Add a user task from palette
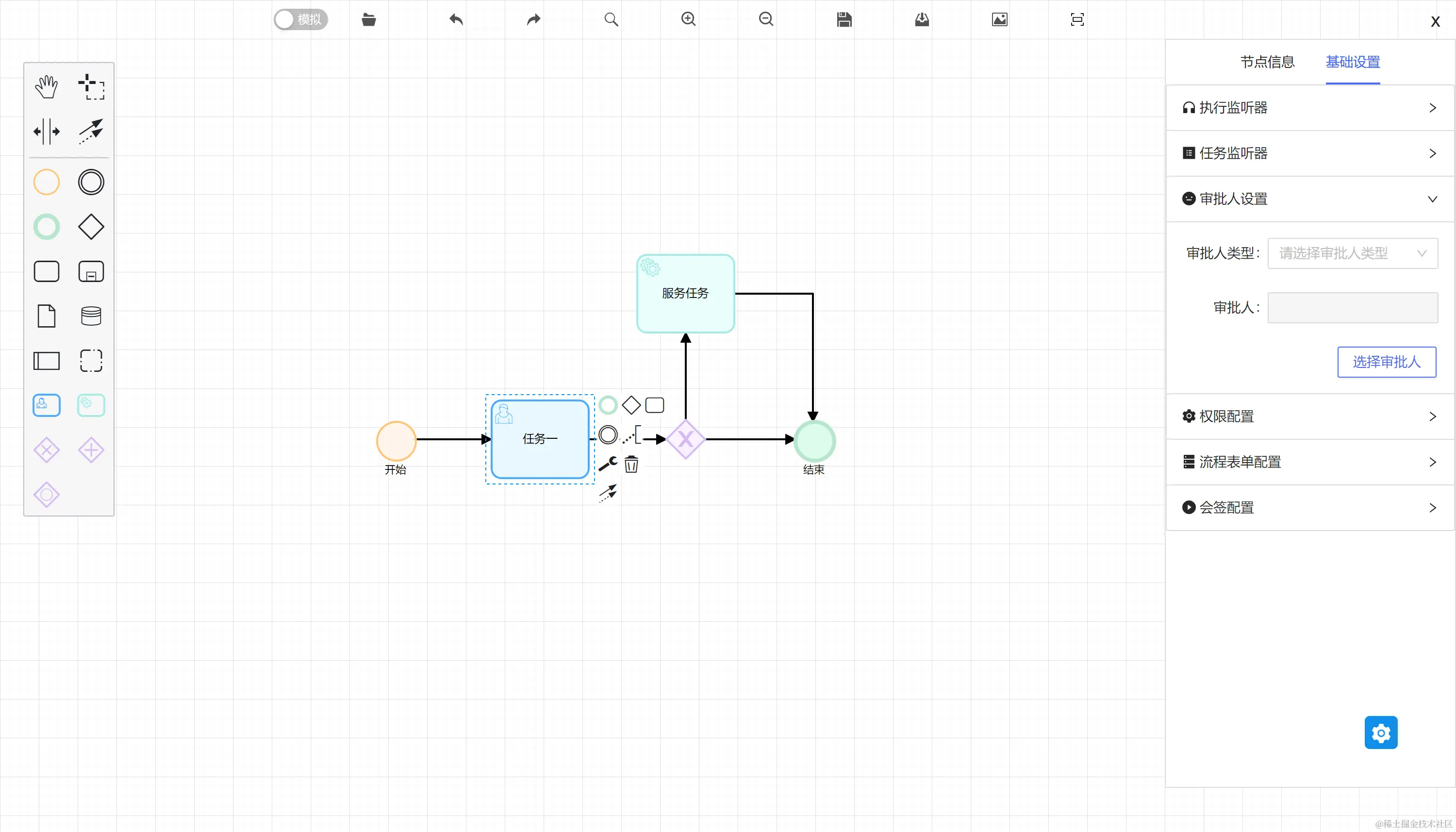The height and width of the screenshot is (832, 1456). 46,405
